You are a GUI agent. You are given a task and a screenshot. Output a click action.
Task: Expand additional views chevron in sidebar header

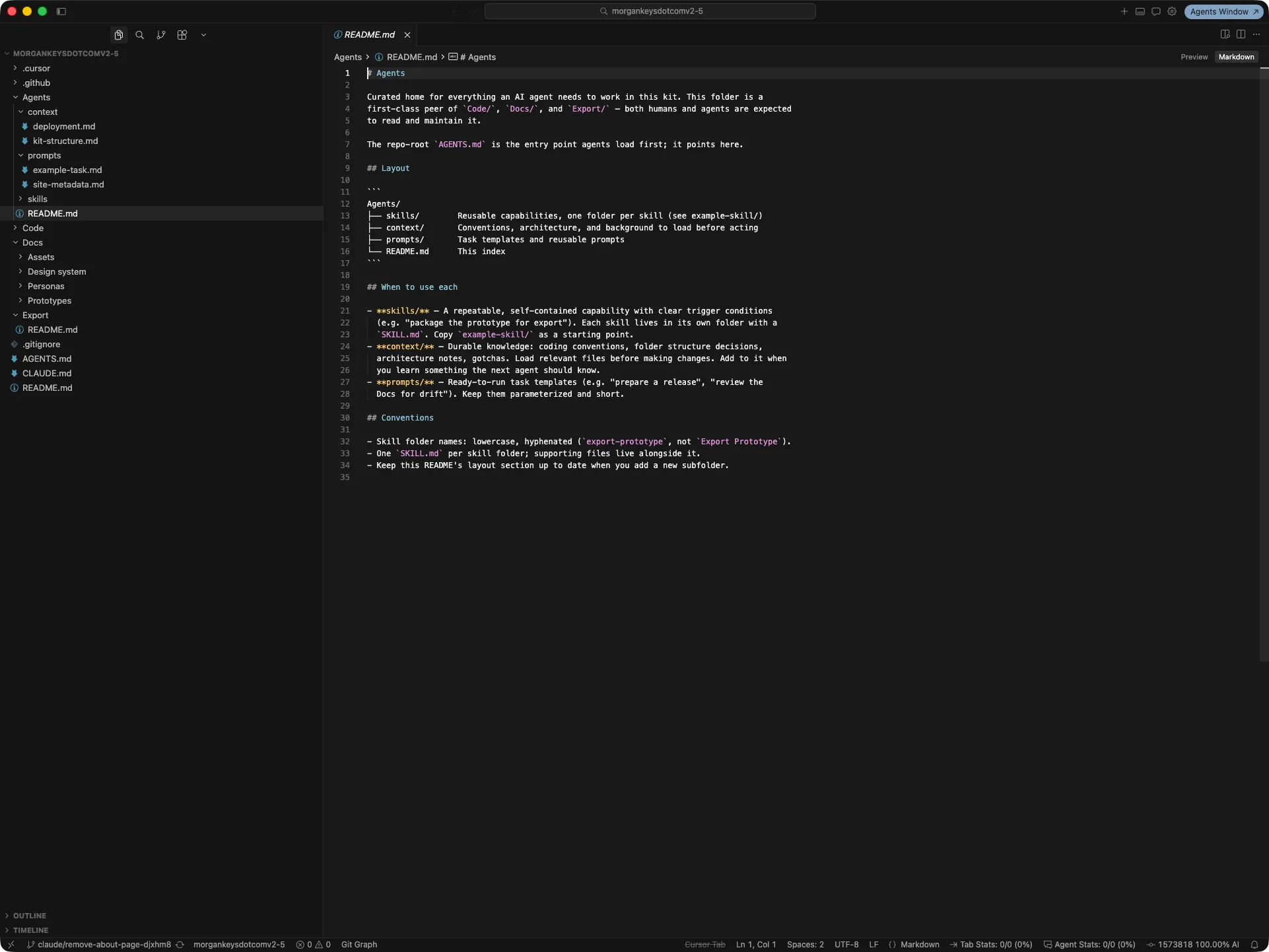tap(203, 35)
